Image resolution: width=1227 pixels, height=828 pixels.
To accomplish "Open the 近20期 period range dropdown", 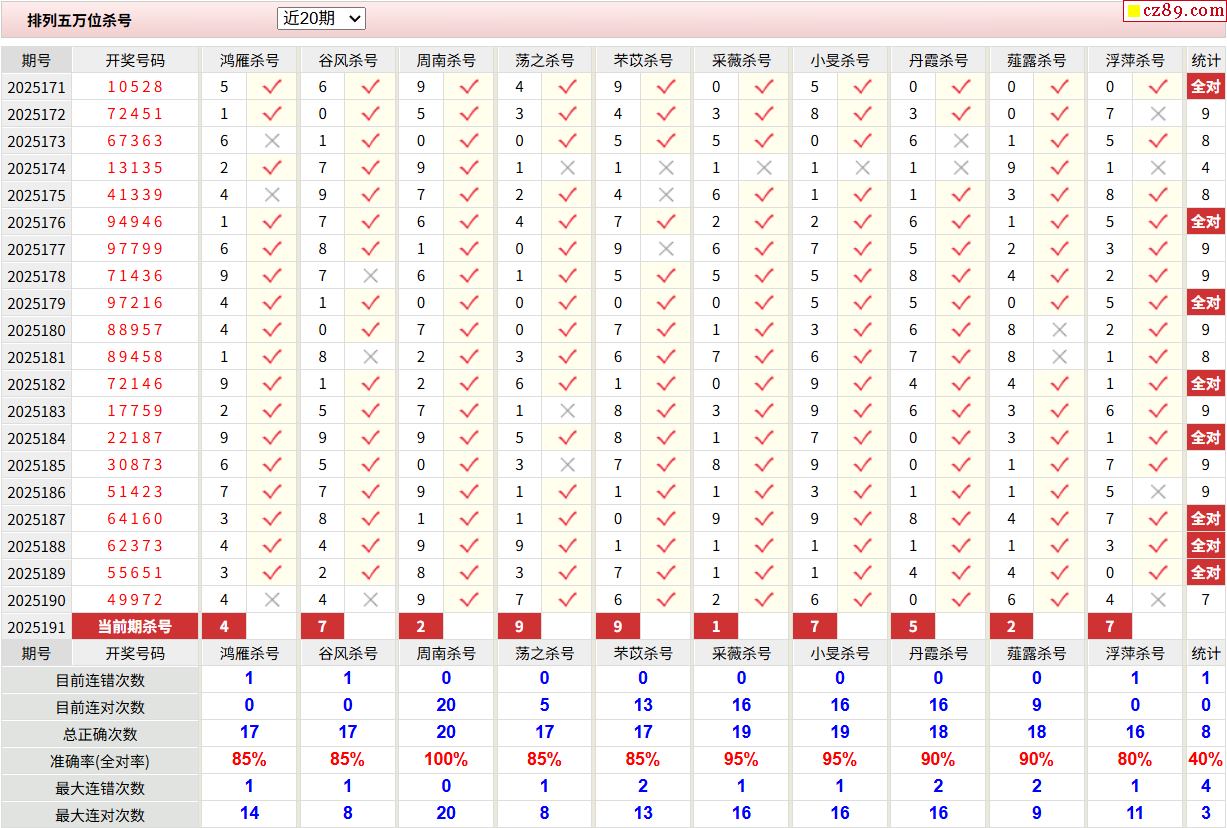I will pos(321,18).
